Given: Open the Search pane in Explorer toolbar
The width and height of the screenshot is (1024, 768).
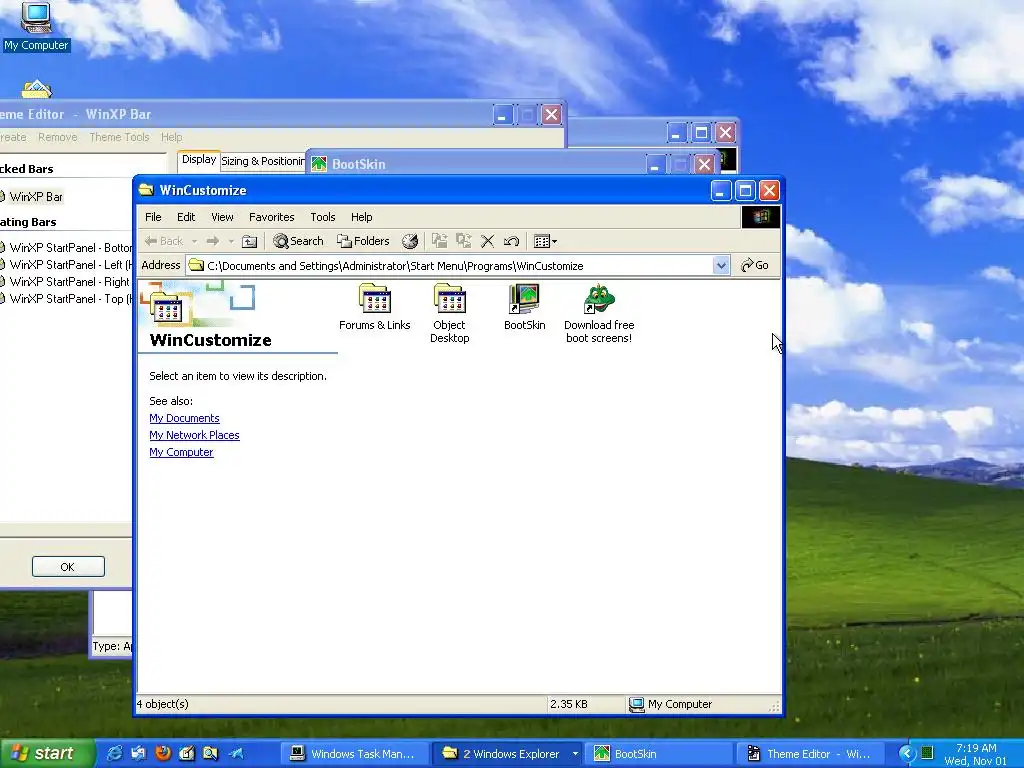Looking at the screenshot, I should tap(298, 242).
